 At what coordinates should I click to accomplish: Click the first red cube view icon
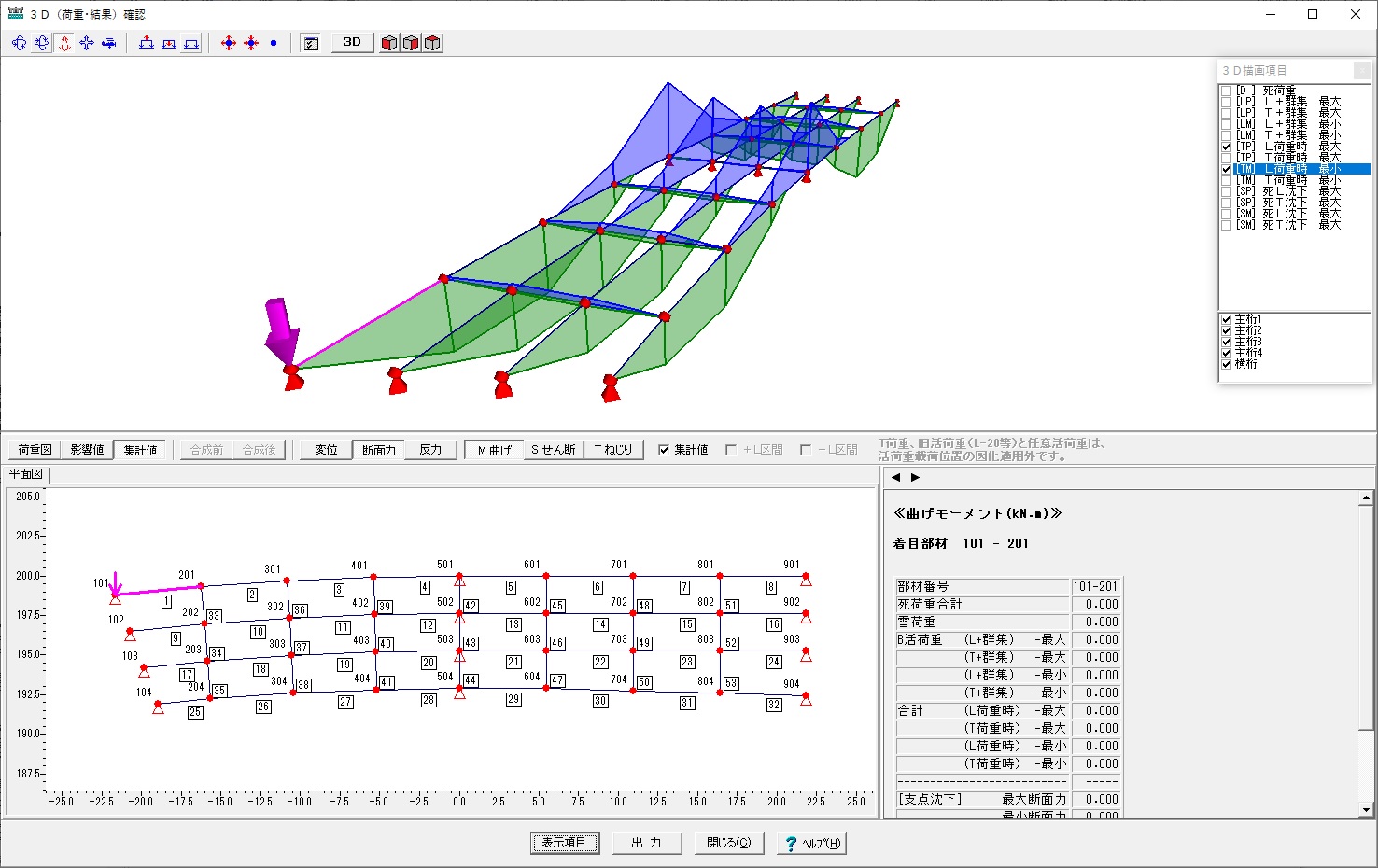coord(389,43)
